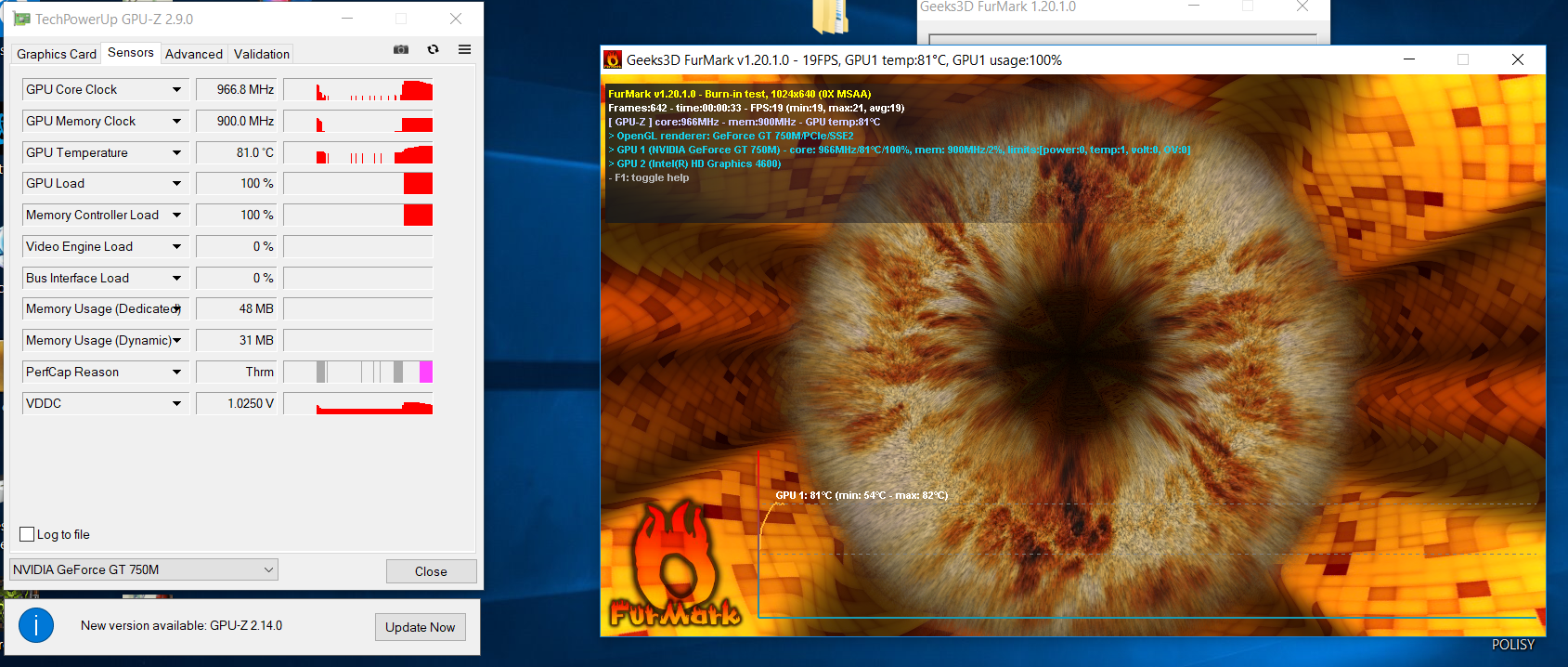Click the Memory Controller Load graph

pyautogui.click(x=358, y=215)
